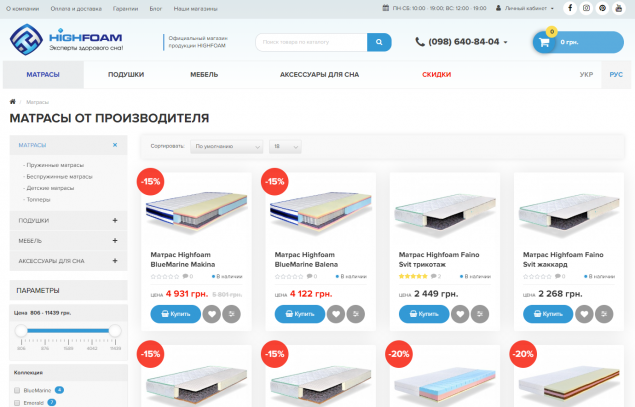
Task: Add BlueMarine Makina to favorites heart
Action: coord(211,314)
